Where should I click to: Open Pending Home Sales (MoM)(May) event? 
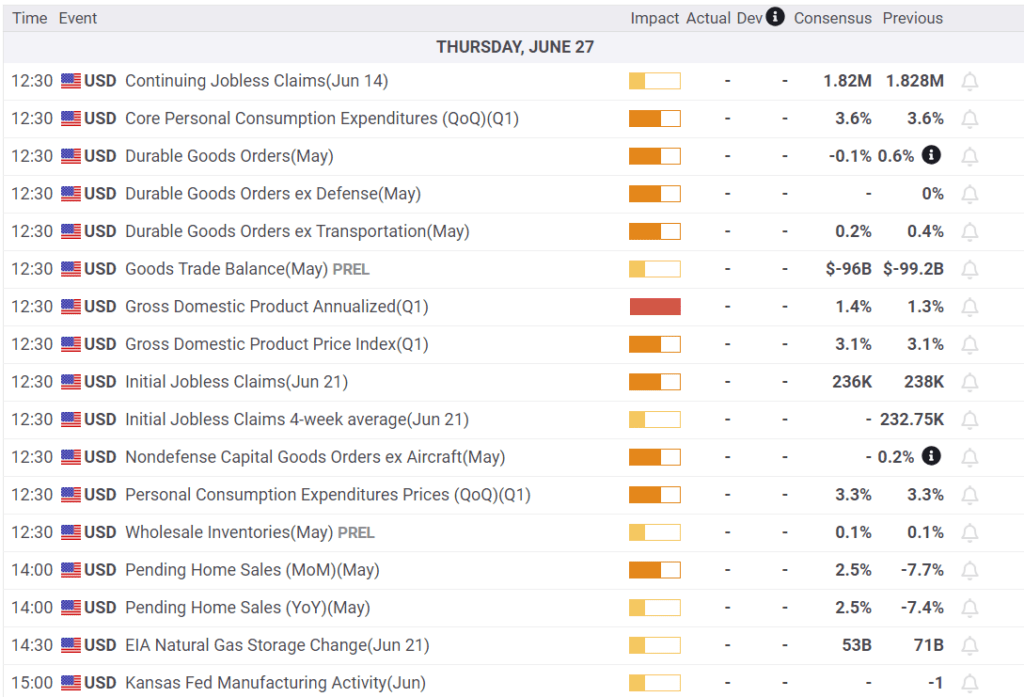(x=252, y=570)
